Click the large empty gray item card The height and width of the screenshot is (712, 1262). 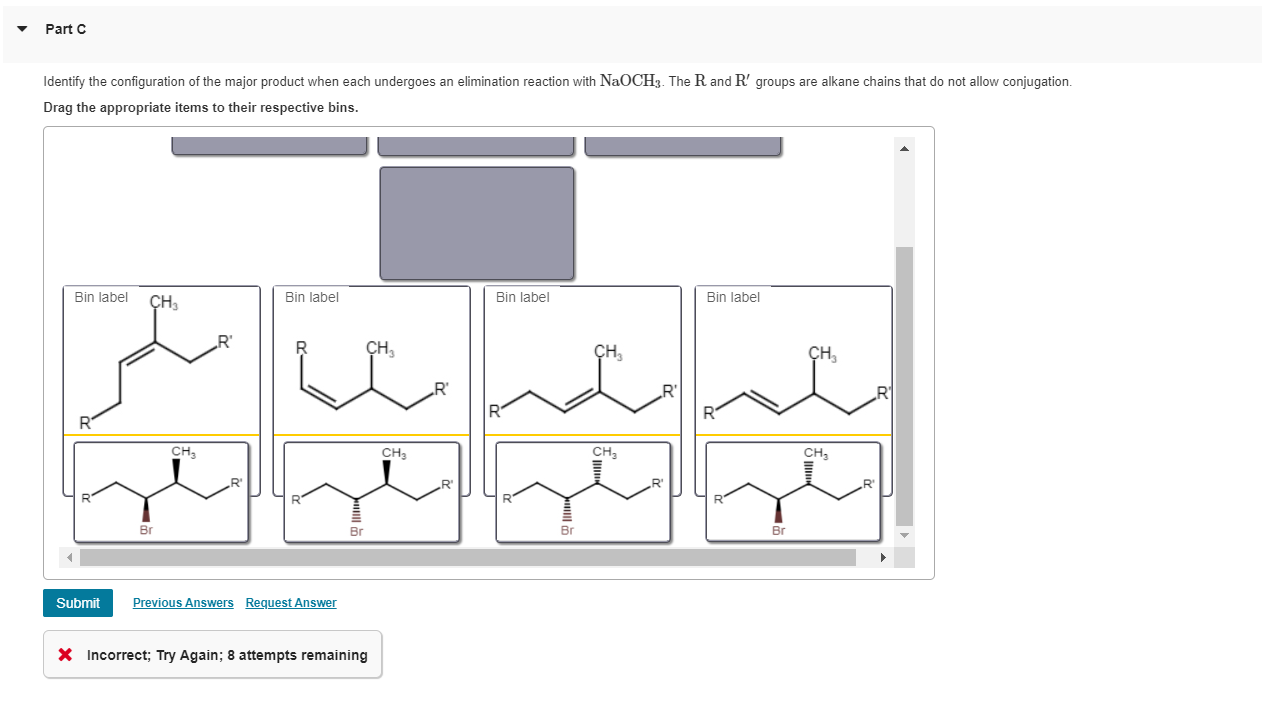click(x=477, y=223)
